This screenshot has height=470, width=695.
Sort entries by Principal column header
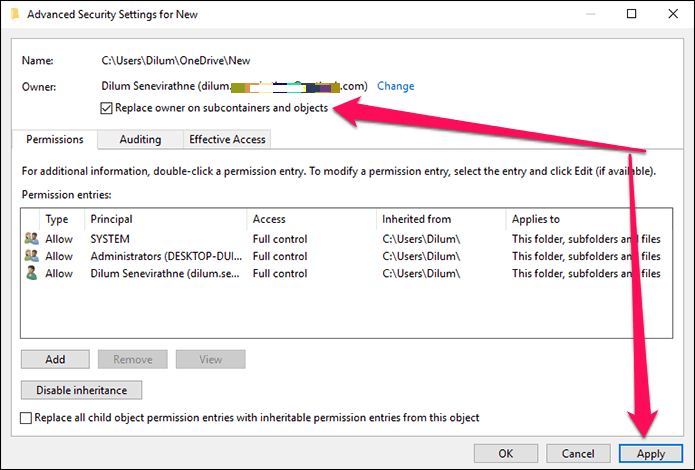(x=165, y=219)
